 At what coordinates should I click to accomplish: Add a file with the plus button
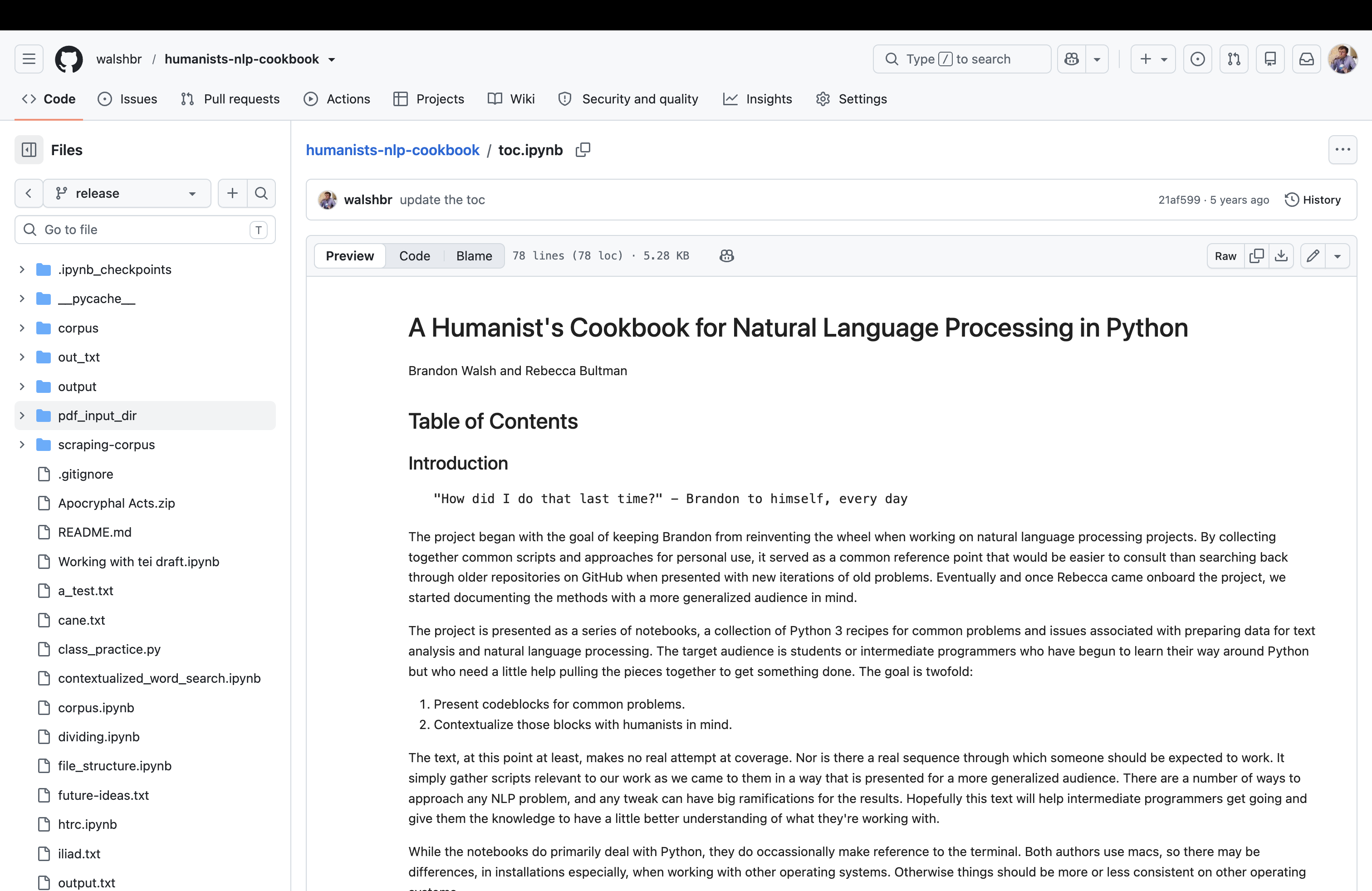(232, 193)
